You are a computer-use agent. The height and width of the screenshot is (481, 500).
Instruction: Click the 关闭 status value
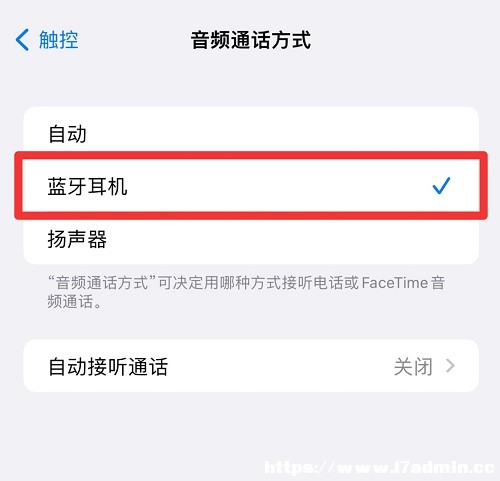point(413,366)
